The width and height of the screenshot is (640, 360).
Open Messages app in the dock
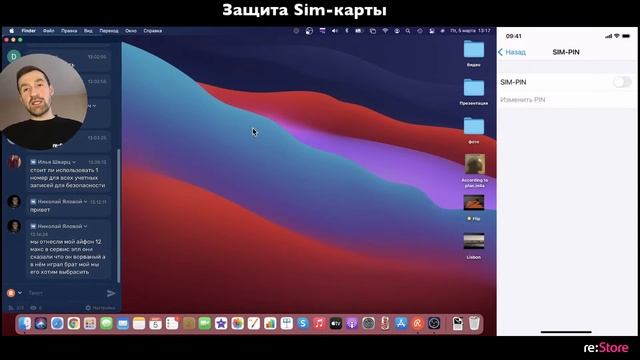106,324
